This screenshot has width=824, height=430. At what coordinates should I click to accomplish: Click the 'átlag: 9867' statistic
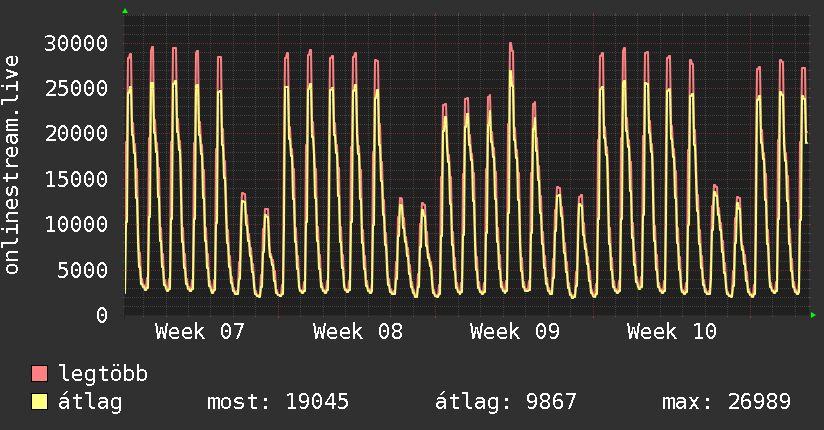(506, 402)
